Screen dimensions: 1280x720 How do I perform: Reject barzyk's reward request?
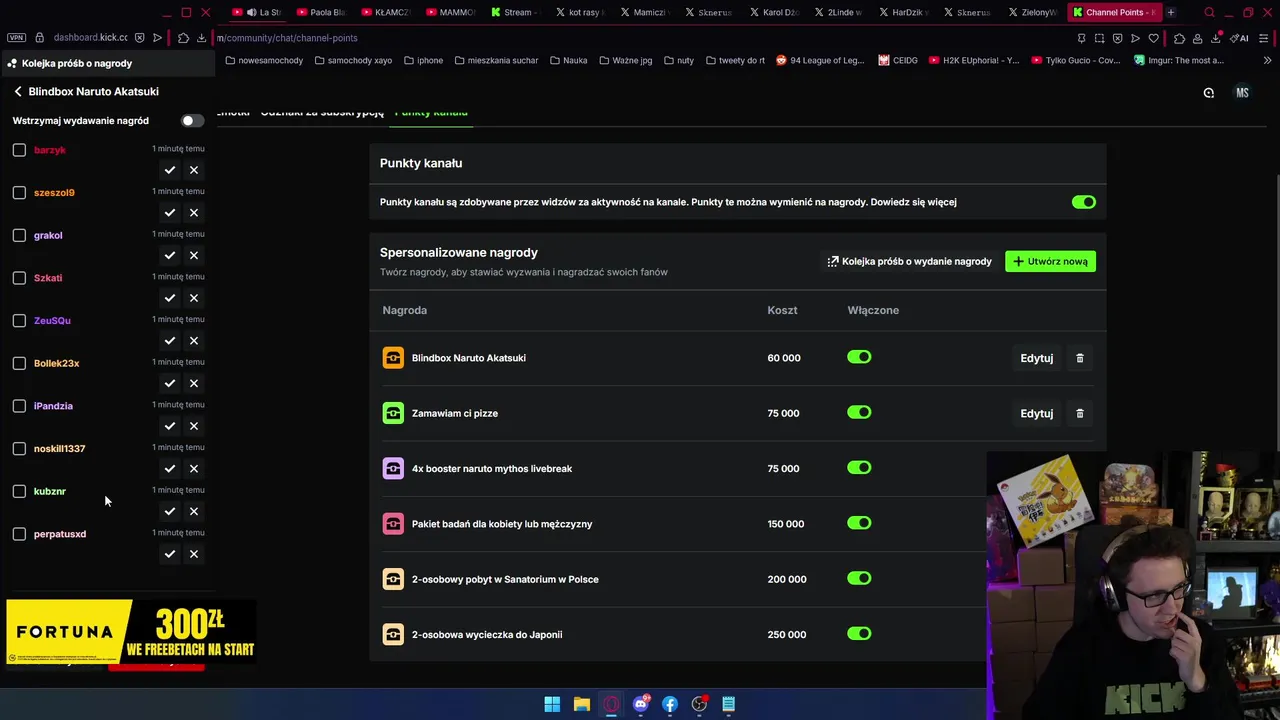click(194, 170)
